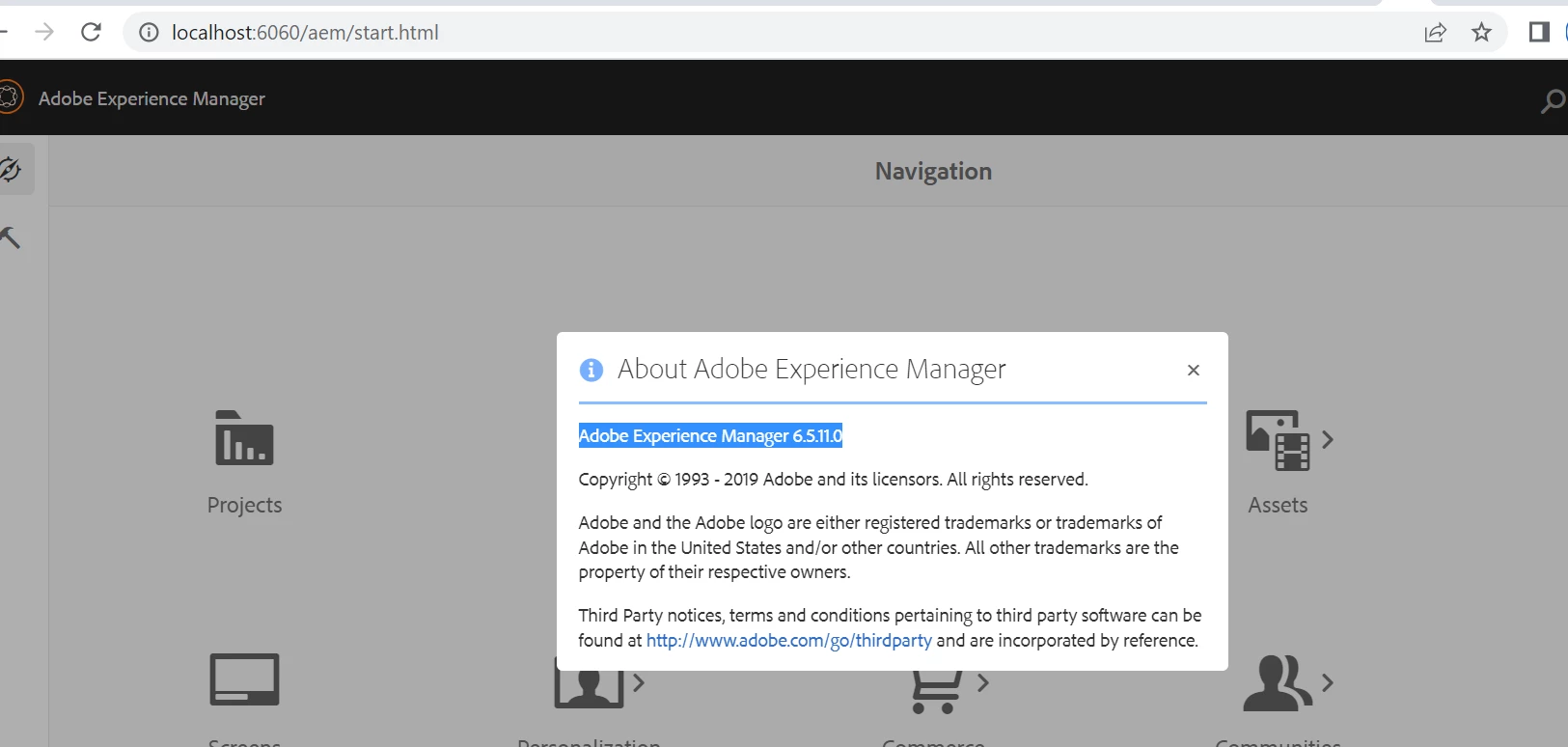This screenshot has height=747, width=1568.
Task: Expand the Commerce submenu chevron
Action: coord(982,682)
